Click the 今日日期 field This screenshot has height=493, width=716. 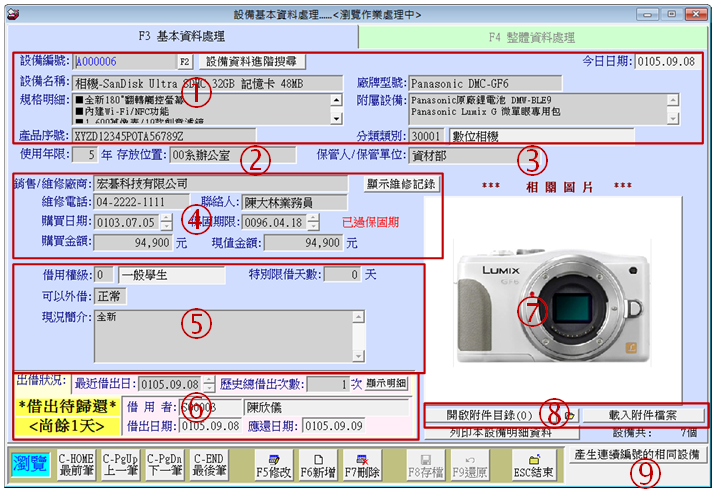[x=668, y=62]
